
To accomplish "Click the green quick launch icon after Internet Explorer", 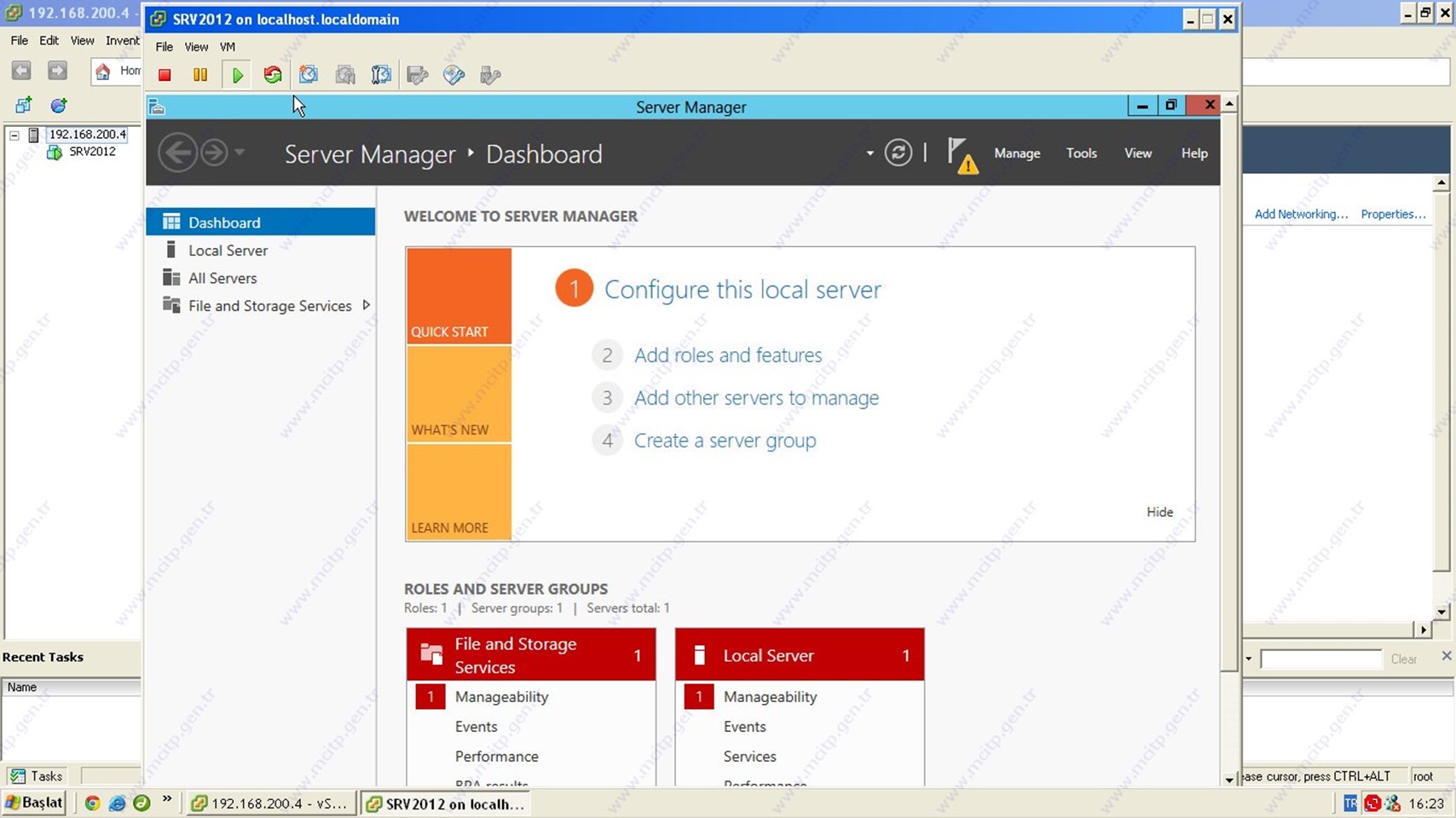I will click(x=142, y=803).
